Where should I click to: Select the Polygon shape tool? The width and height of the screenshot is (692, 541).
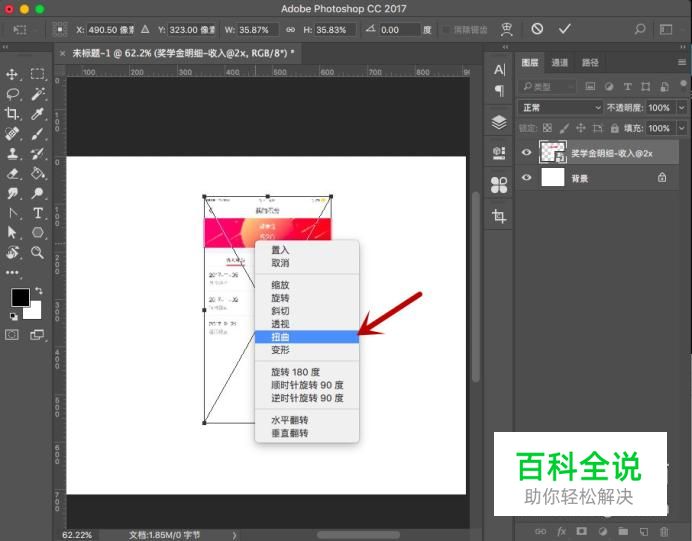(38, 233)
